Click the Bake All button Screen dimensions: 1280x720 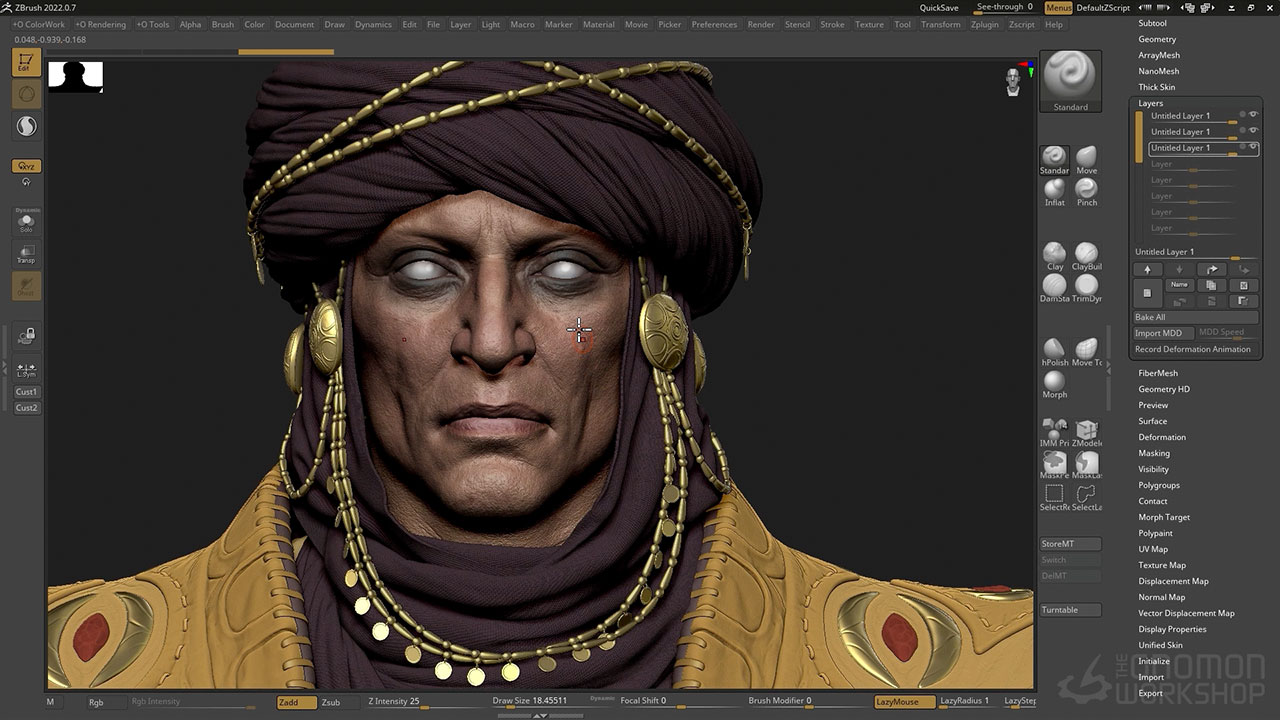(x=1195, y=317)
